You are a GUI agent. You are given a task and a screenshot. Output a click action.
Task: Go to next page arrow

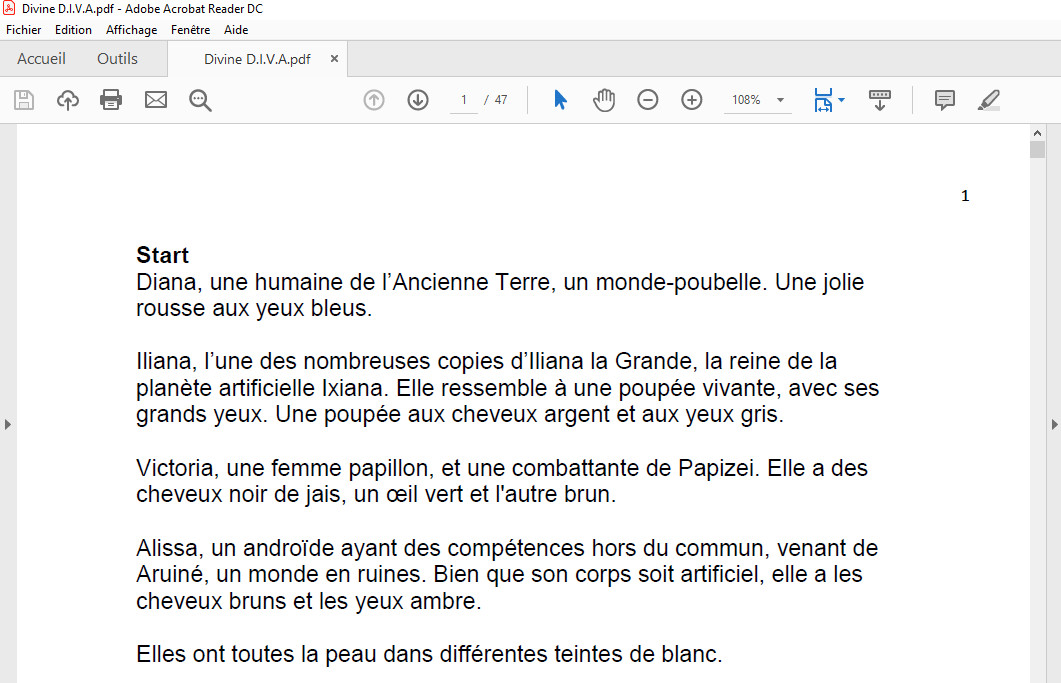(x=418, y=100)
